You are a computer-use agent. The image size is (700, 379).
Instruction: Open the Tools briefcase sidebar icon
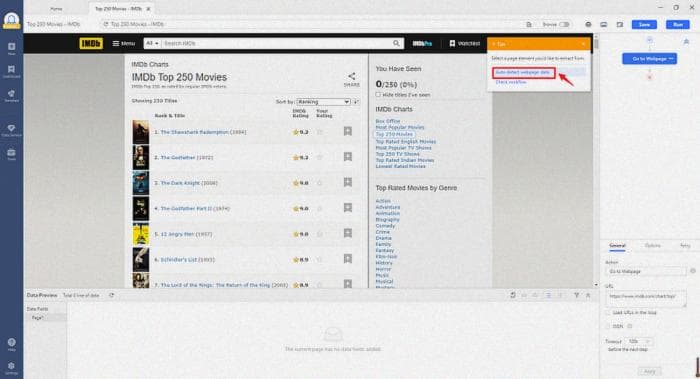(12, 154)
